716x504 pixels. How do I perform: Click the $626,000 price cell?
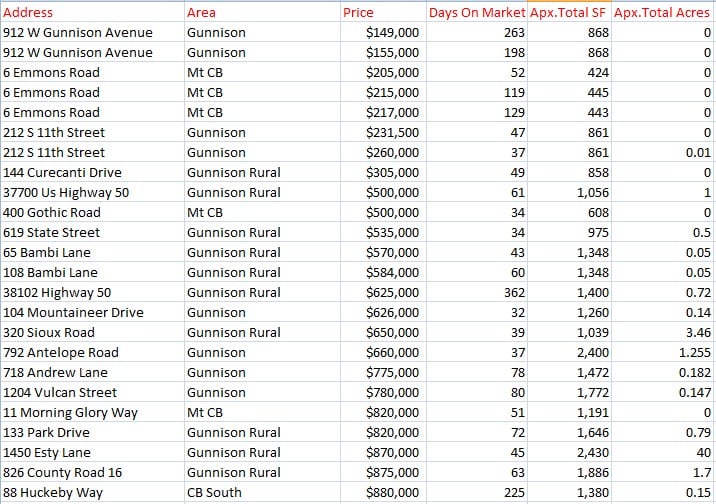(x=383, y=313)
